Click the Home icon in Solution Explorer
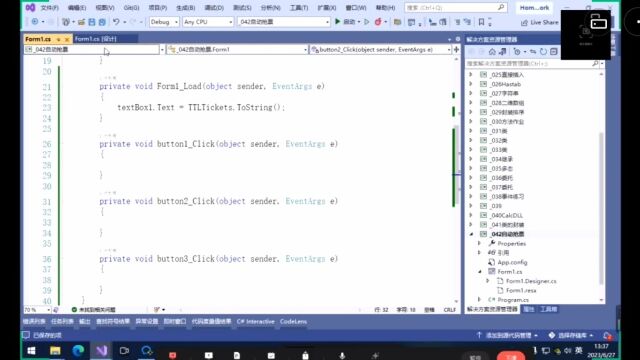The height and width of the screenshot is (360, 640). [492, 51]
